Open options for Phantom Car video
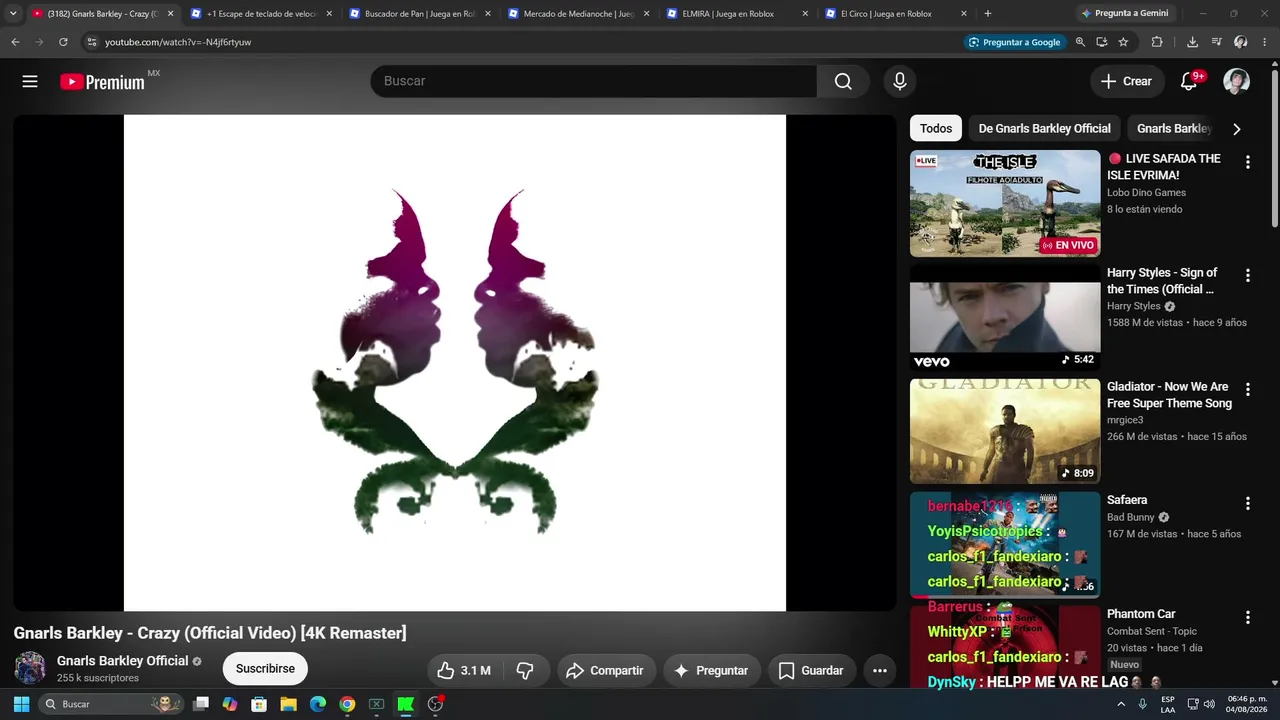The width and height of the screenshot is (1280, 720). (1247, 618)
